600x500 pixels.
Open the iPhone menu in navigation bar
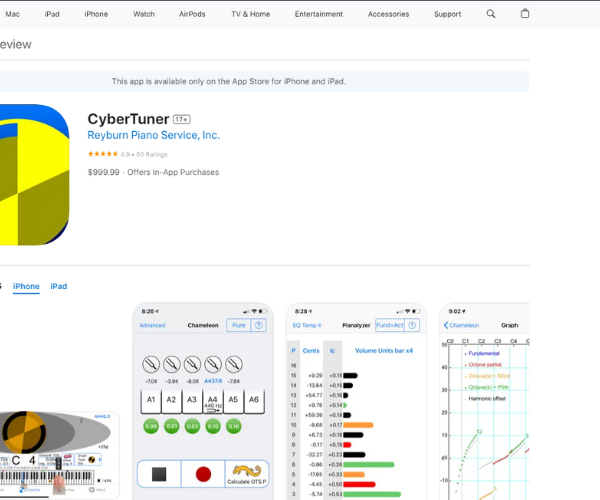coord(96,14)
